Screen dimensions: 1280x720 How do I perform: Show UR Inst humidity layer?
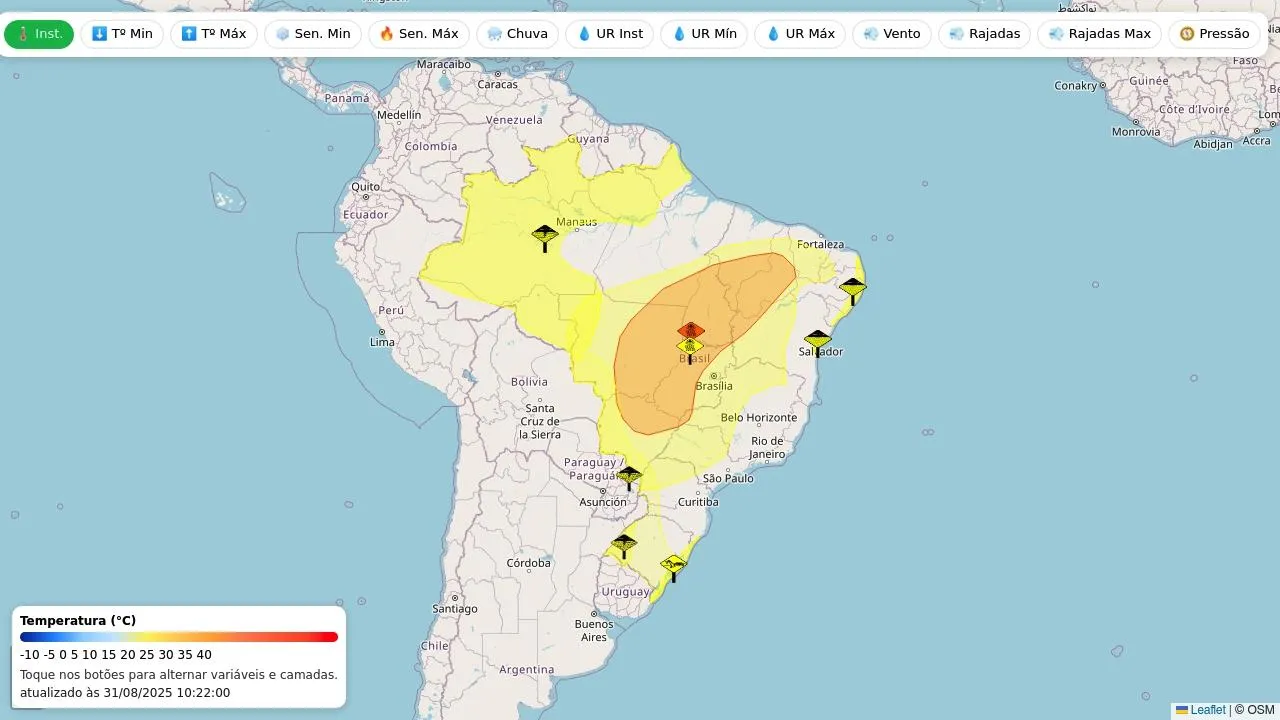[x=610, y=34]
